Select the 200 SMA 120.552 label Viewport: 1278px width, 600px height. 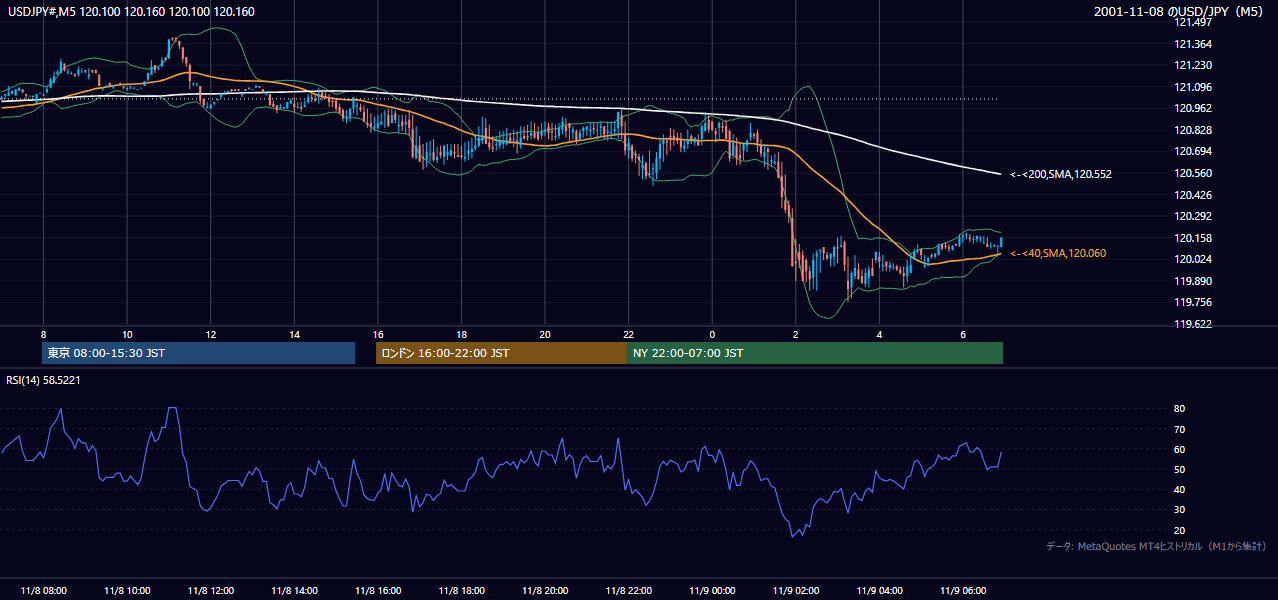coord(1061,174)
